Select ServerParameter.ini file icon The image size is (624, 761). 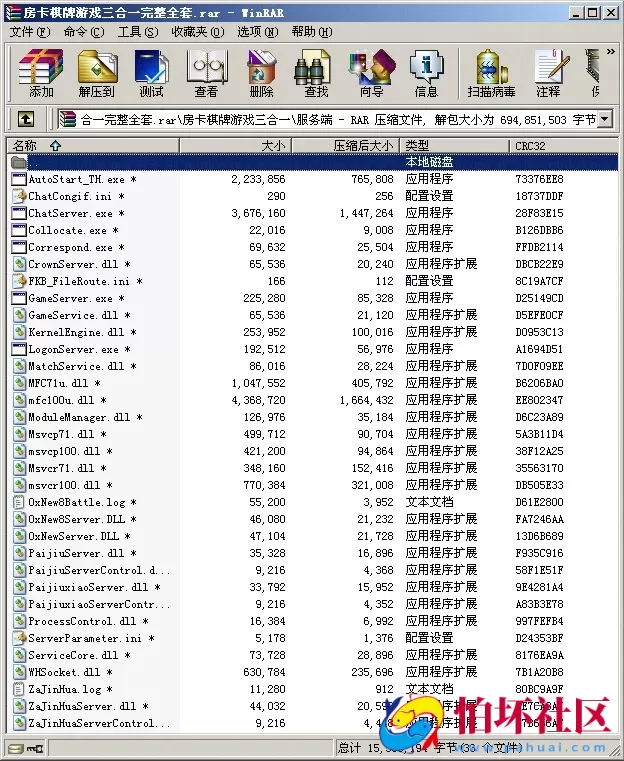(19, 638)
